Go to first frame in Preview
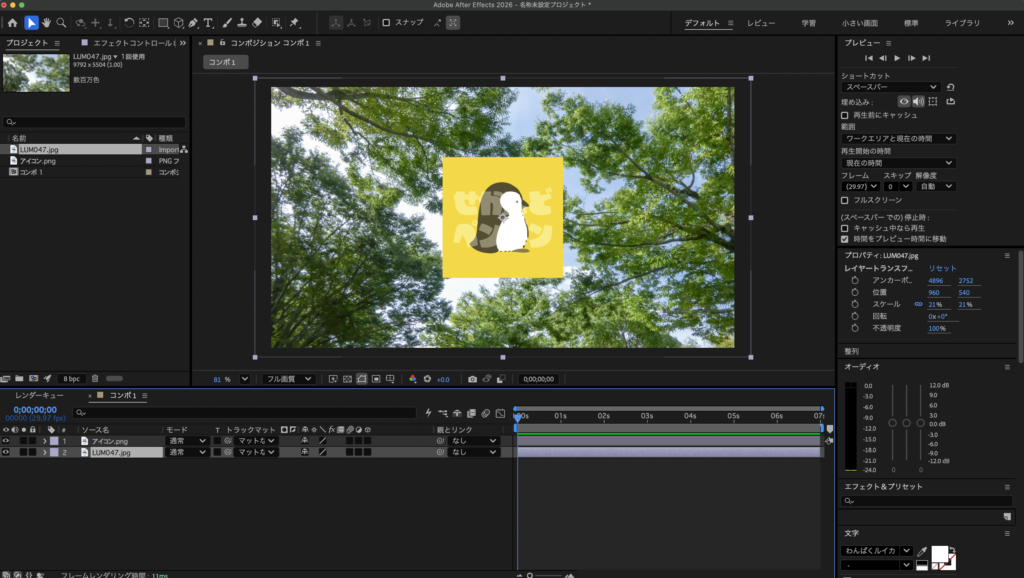The width and height of the screenshot is (1024, 578). tap(869, 58)
